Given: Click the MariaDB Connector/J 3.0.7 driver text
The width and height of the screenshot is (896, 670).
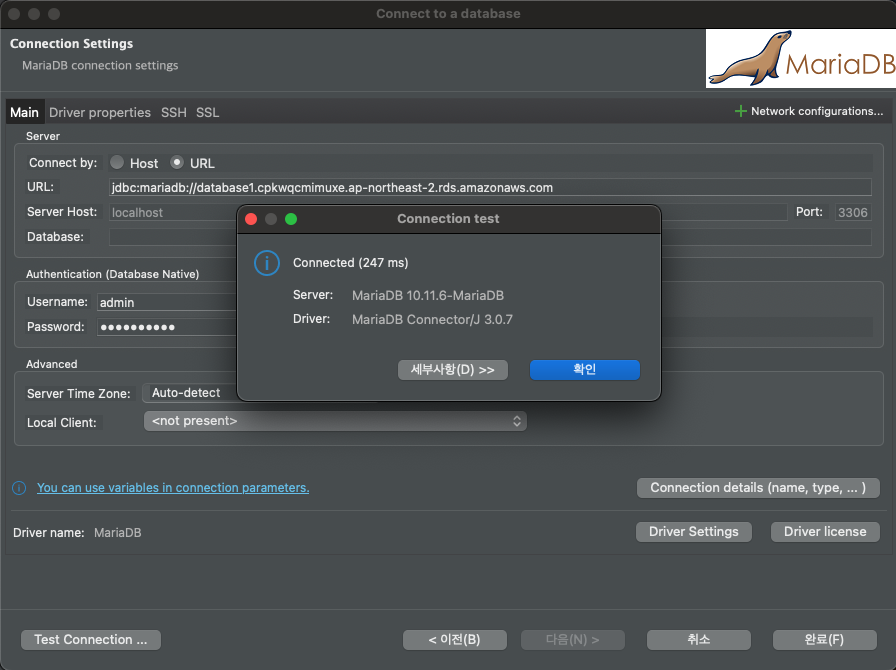Looking at the screenshot, I should (x=432, y=320).
